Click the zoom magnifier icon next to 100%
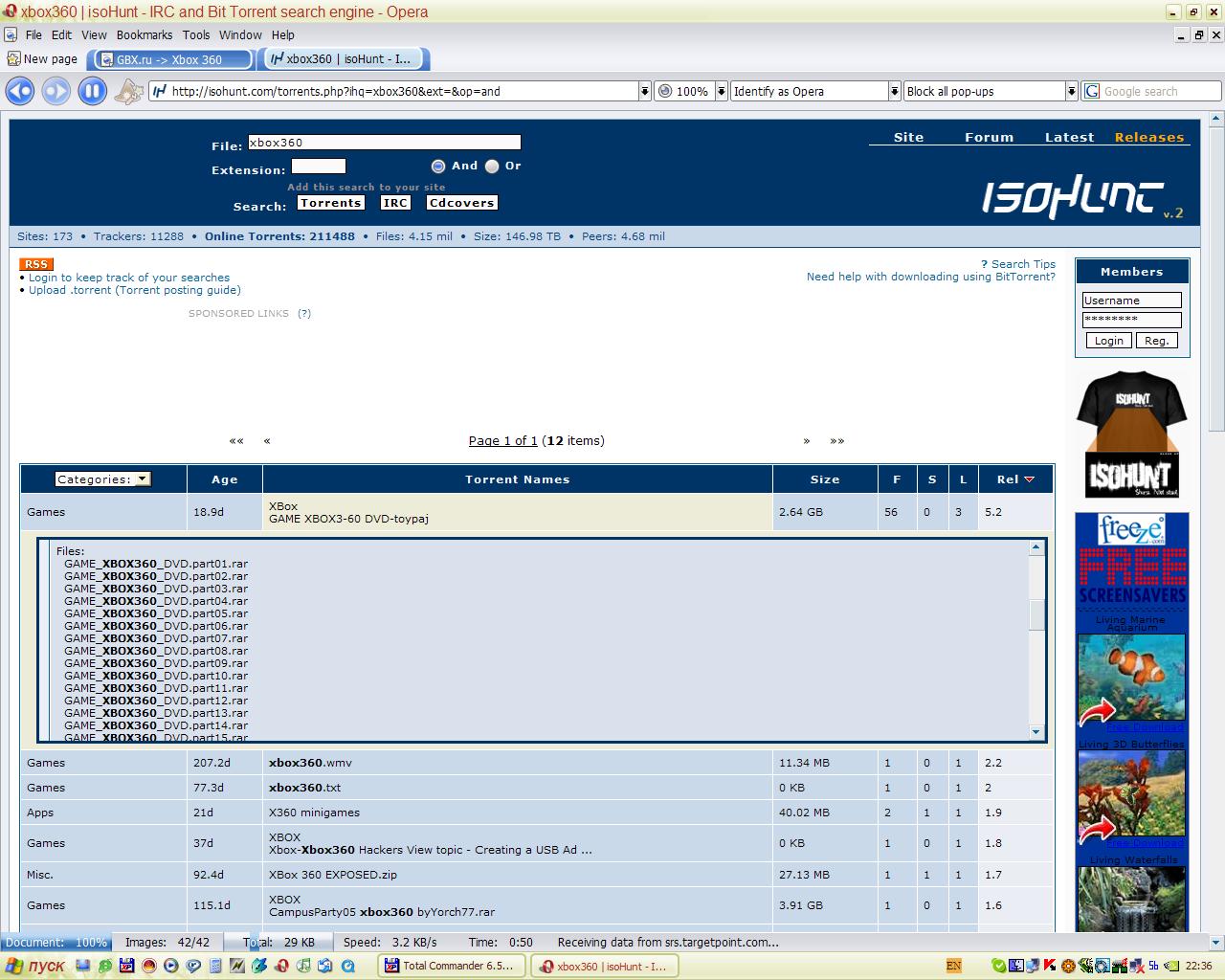This screenshot has width=1225, height=980. [x=665, y=92]
